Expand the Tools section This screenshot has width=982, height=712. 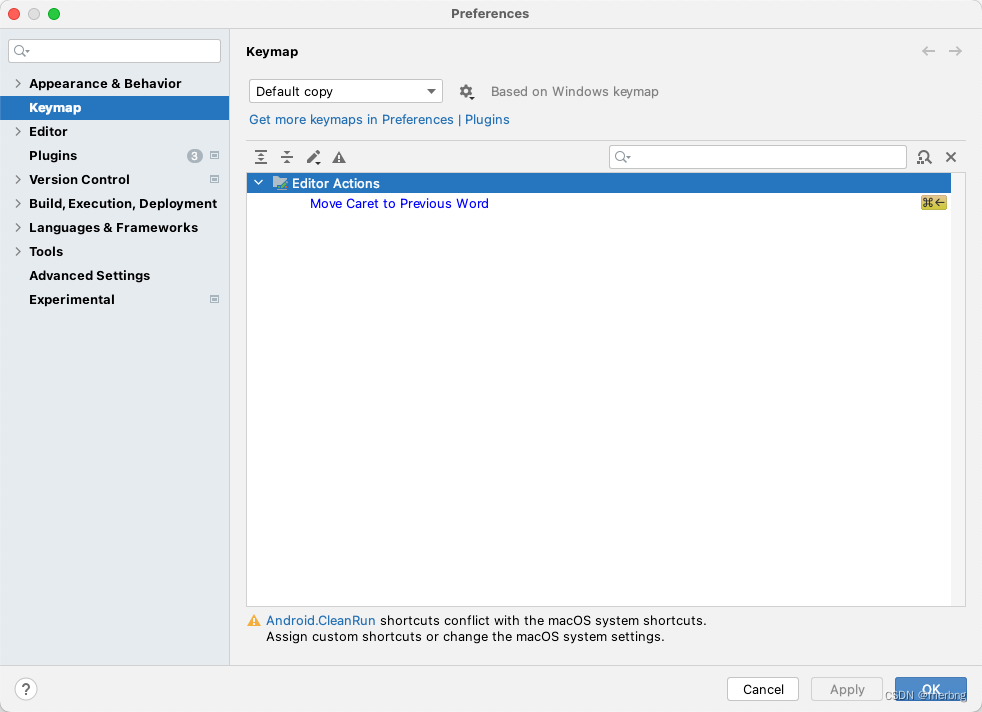tap(18, 251)
